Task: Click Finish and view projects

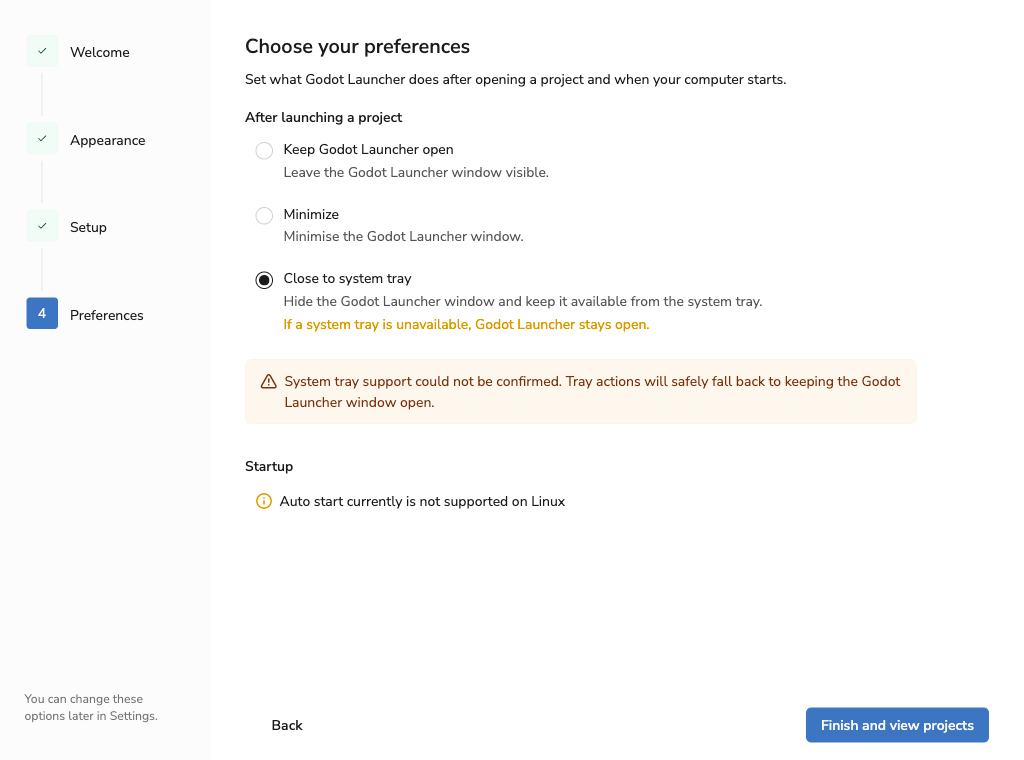Action: [x=897, y=725]
